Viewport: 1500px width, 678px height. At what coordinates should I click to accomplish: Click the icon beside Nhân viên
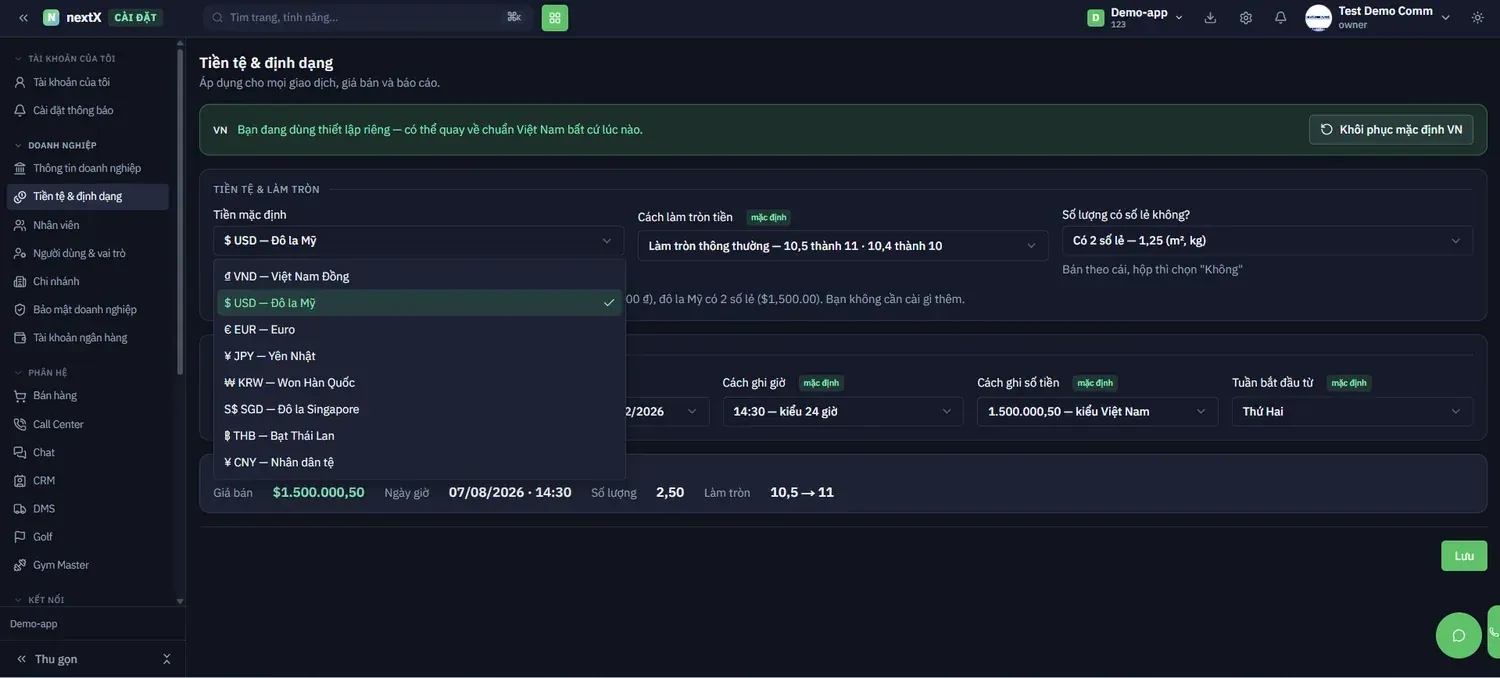(x=20, y=225)
